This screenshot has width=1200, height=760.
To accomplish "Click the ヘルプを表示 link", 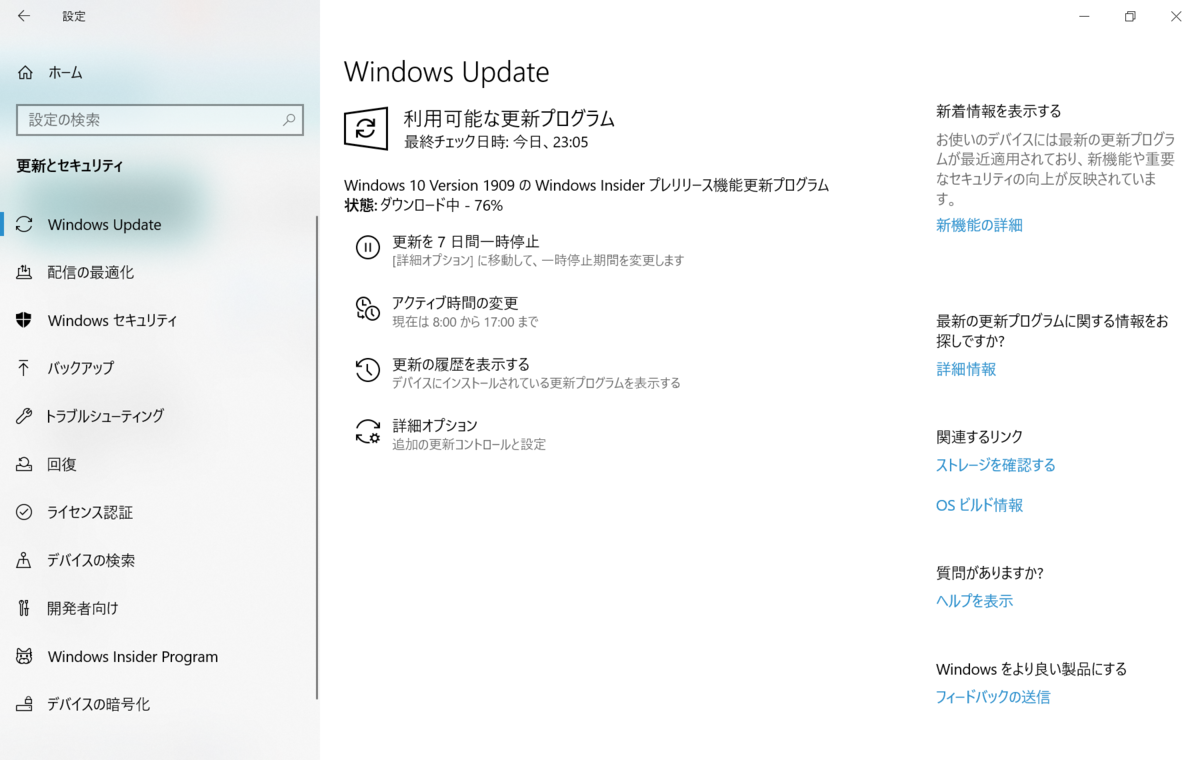I will tap(974, 601).
